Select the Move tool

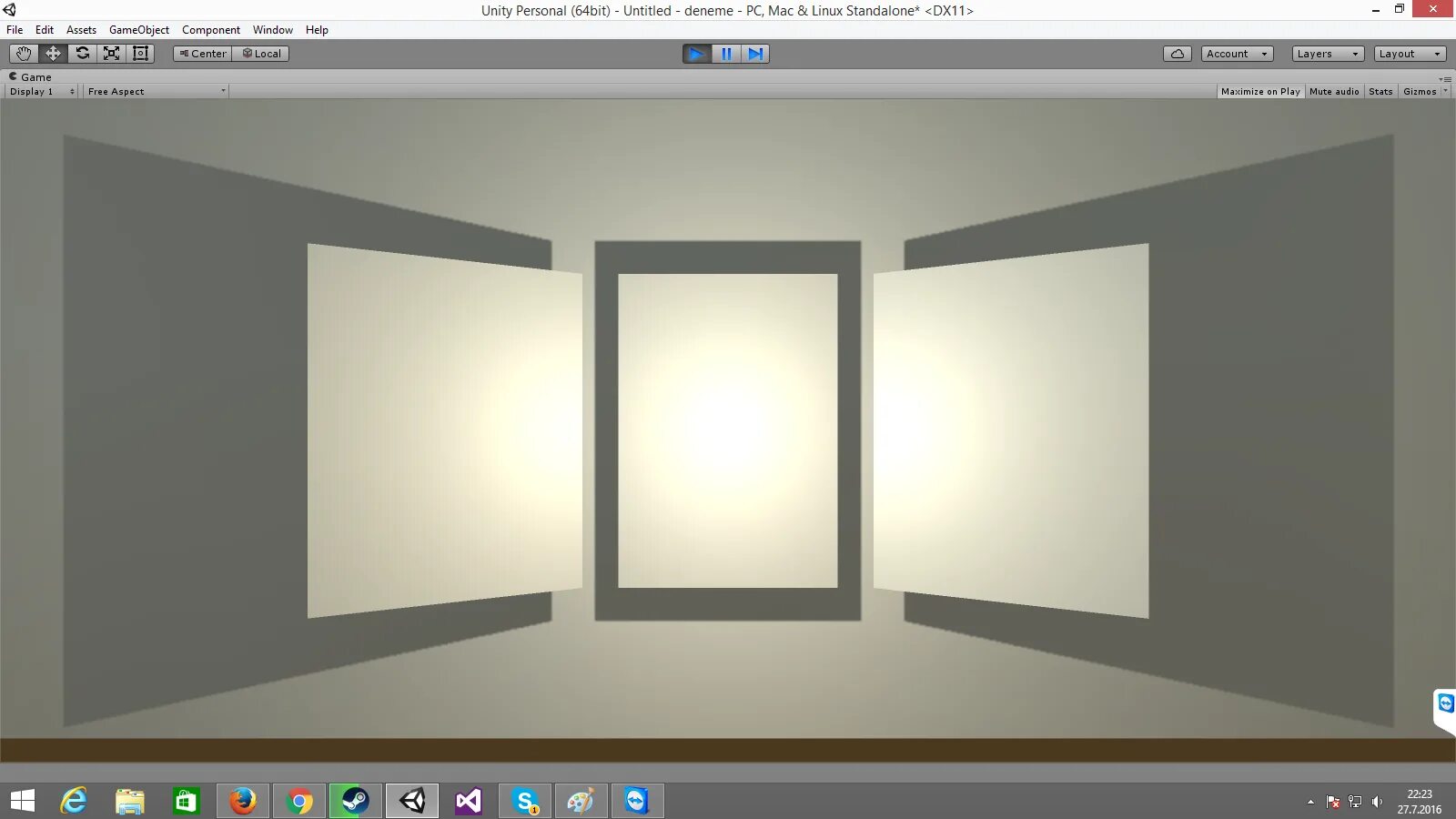pos(53,54)
